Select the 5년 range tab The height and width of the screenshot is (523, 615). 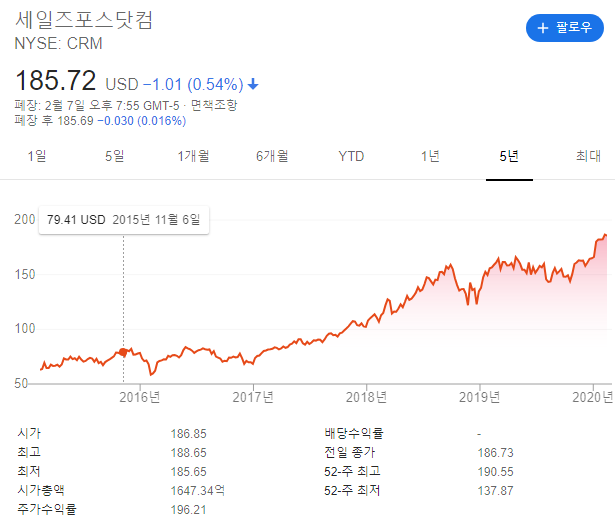coord(509,156)
